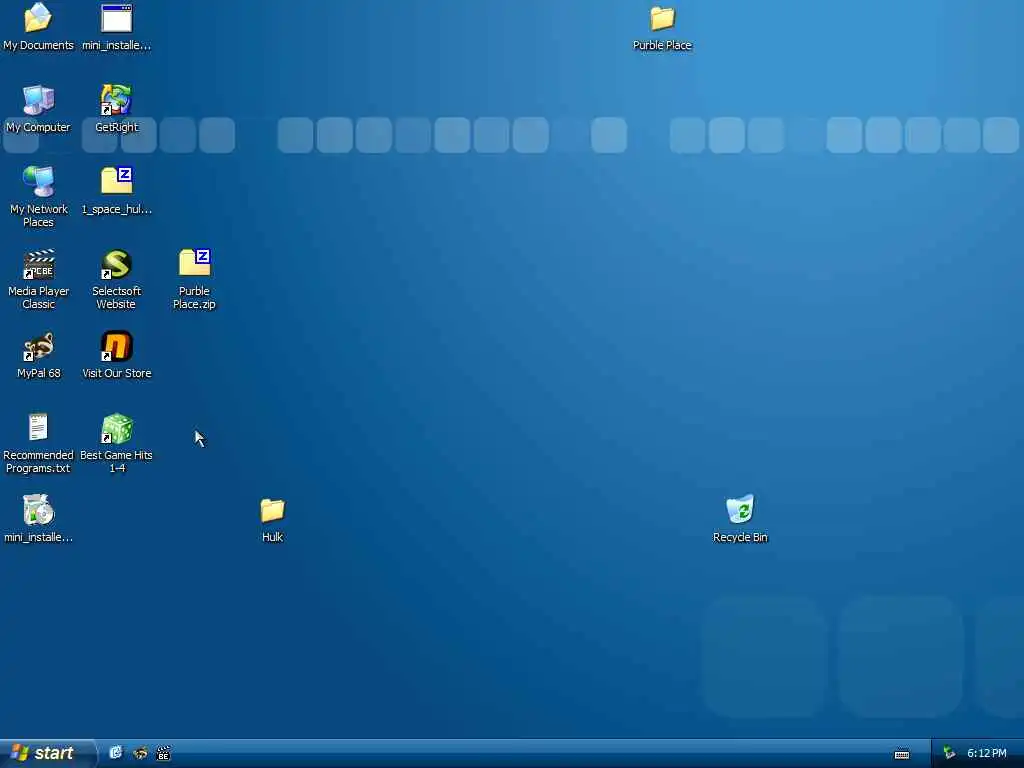Launch Best Game Hits 1-4 shortcut
Viewport: 1024px width, 768px height.
coord(116,428)
